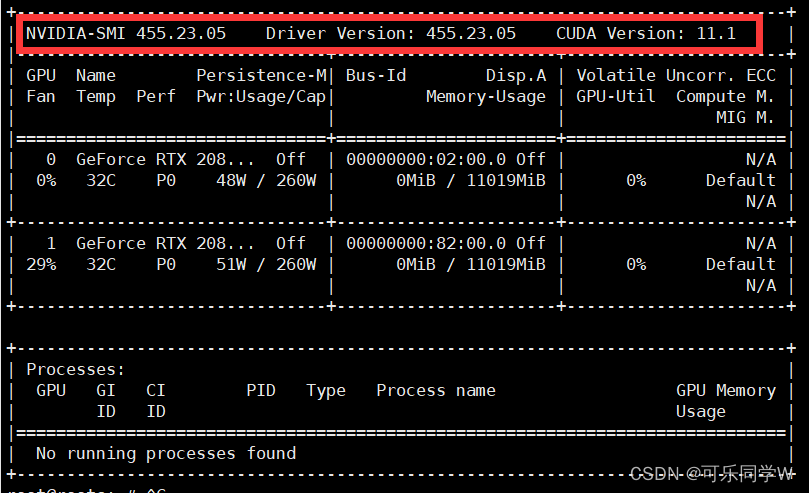Select the '51W / 260W' power value
Viewport: 809px width, 493px height.
coord(266,265)
